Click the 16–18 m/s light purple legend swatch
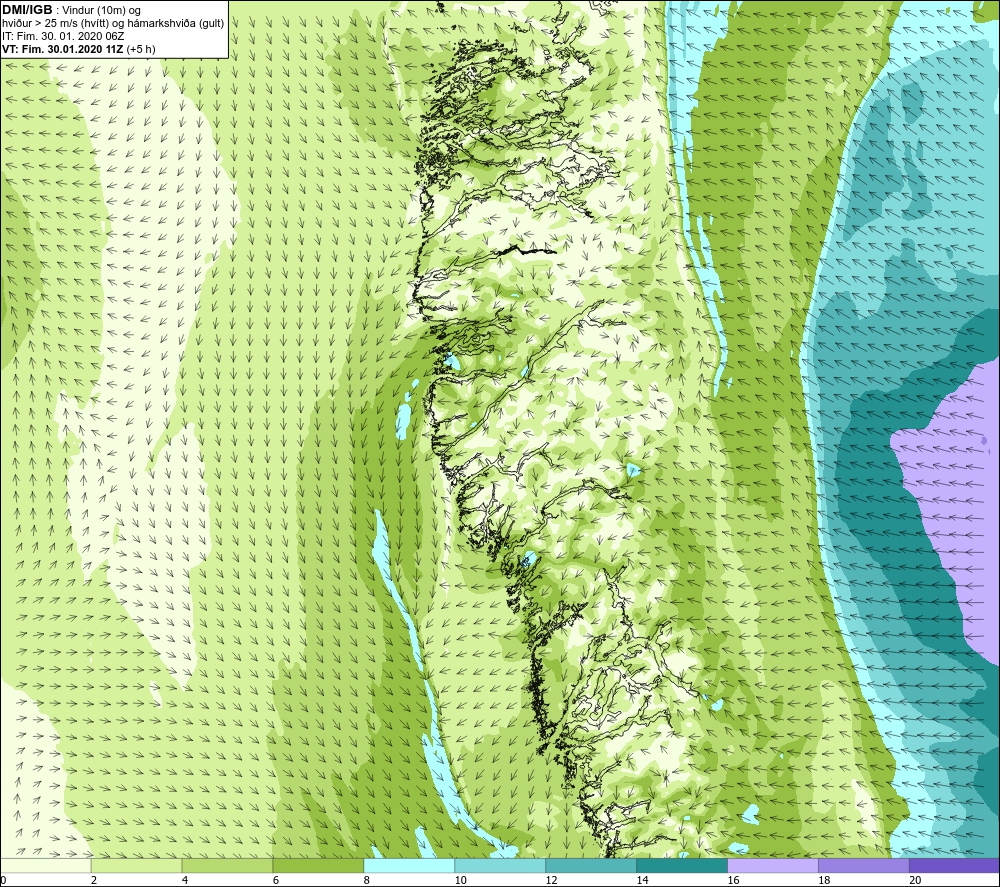The width and height of the screenshot is (1000, 887). coord(773,865)
